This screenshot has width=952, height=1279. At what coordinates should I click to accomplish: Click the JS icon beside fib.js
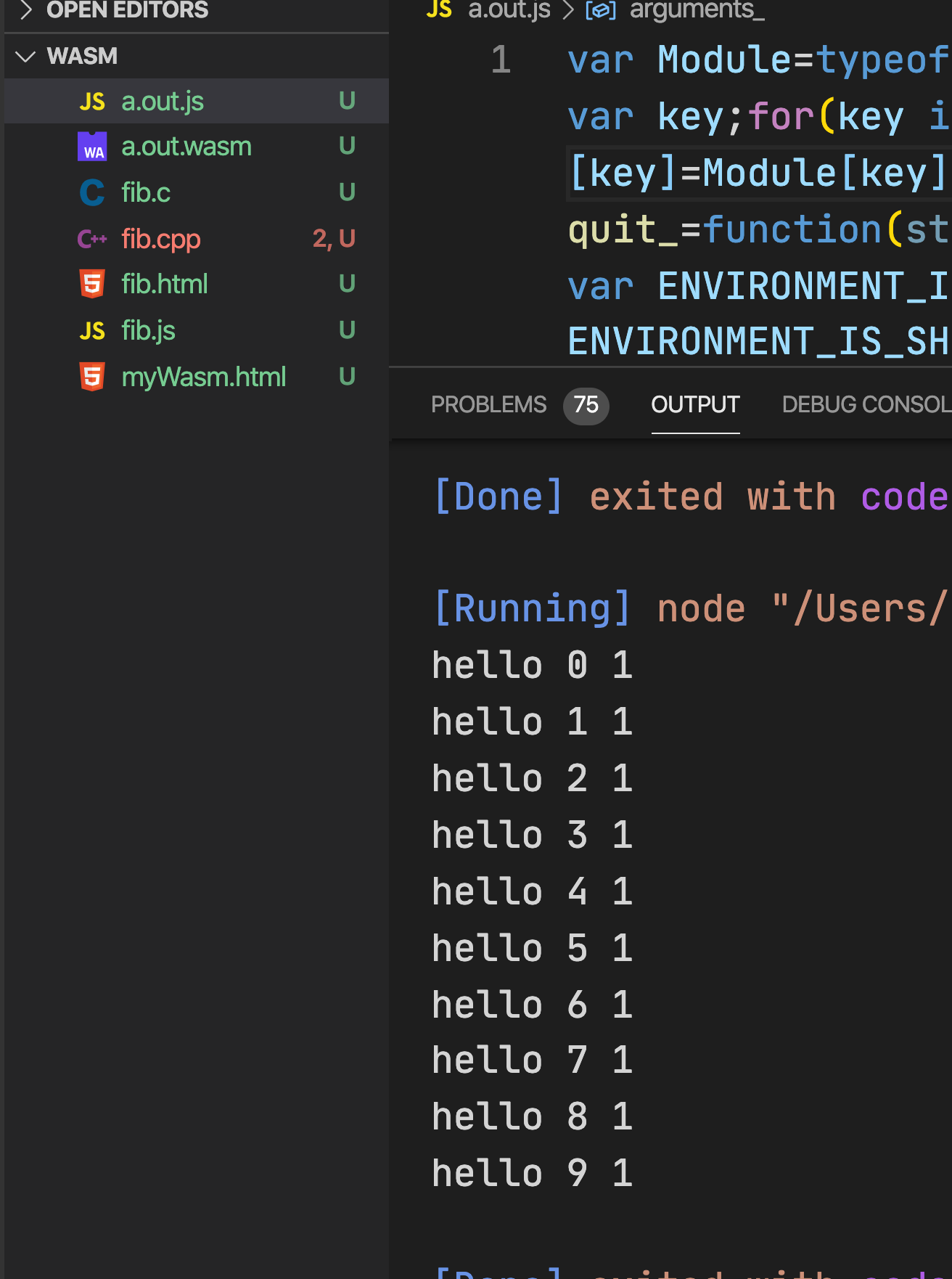point(92,331)
